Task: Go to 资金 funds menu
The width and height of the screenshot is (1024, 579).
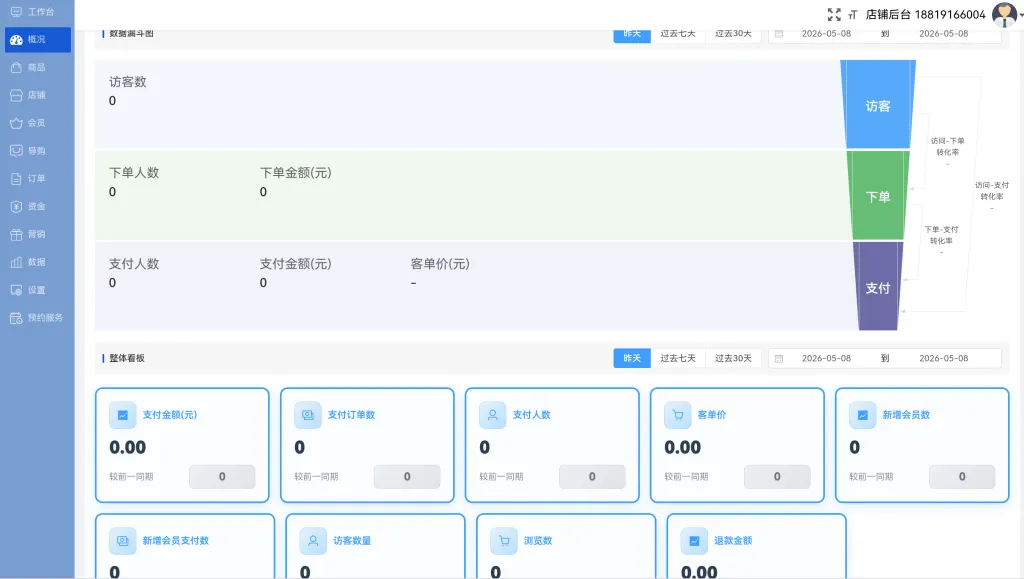Action: [37, 206]
